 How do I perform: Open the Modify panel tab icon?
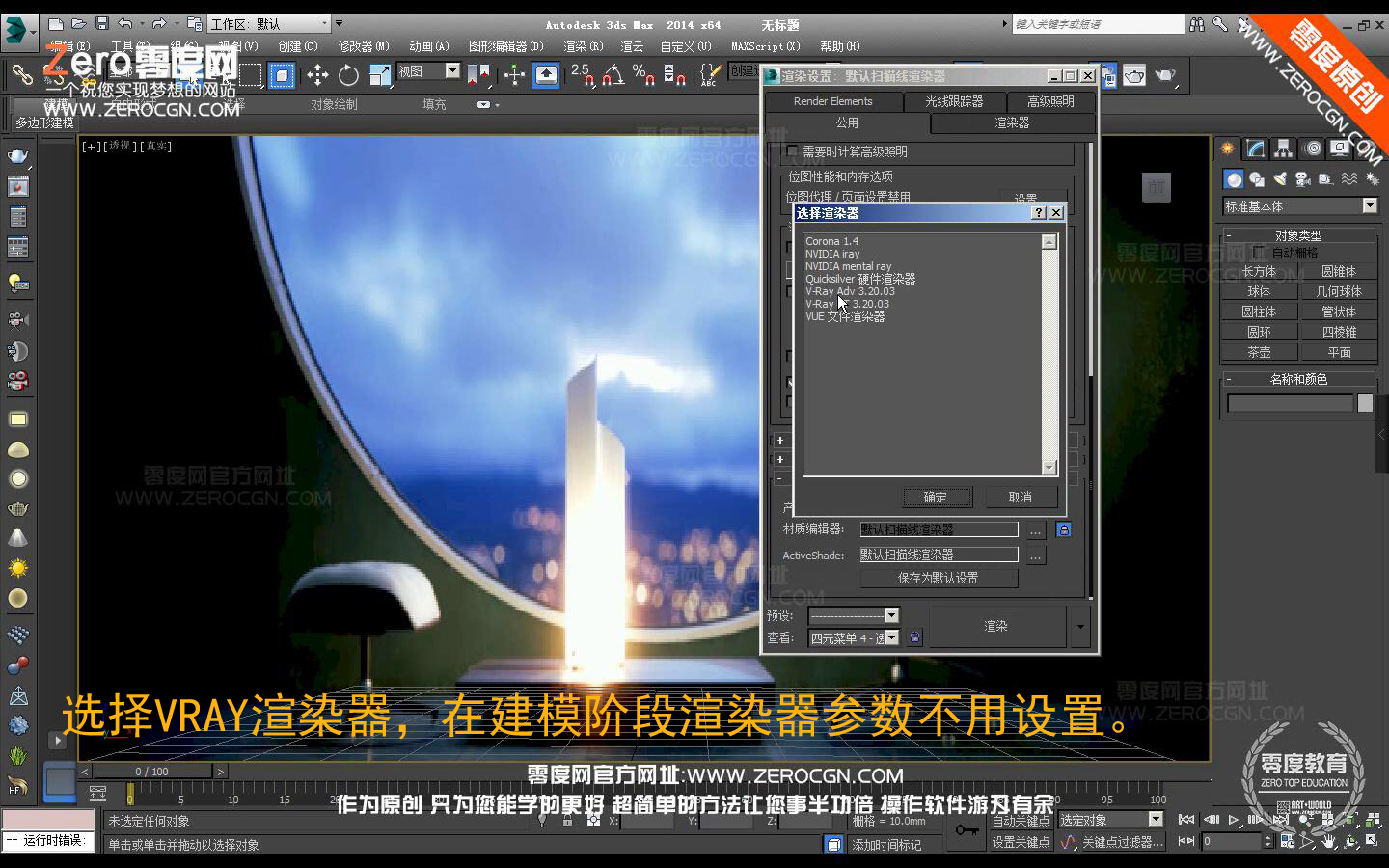1255,149
